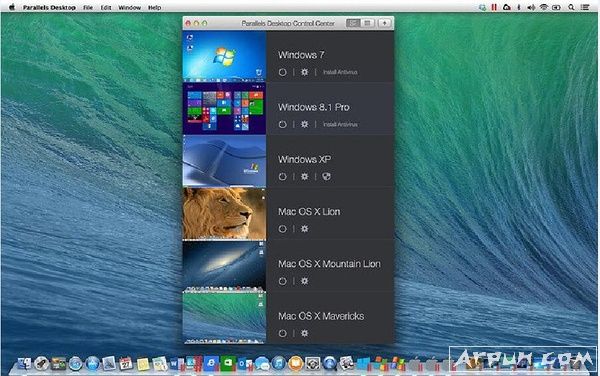Click the Windows 7 name label
Image resolution: width=600 pixels, height=376 pixels.
[x=301, y=55]
